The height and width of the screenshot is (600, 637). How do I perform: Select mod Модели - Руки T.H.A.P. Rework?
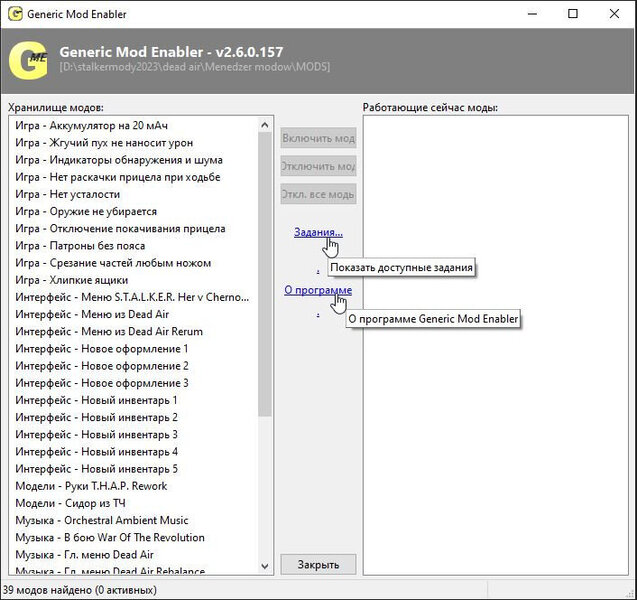tap(91, 486)
